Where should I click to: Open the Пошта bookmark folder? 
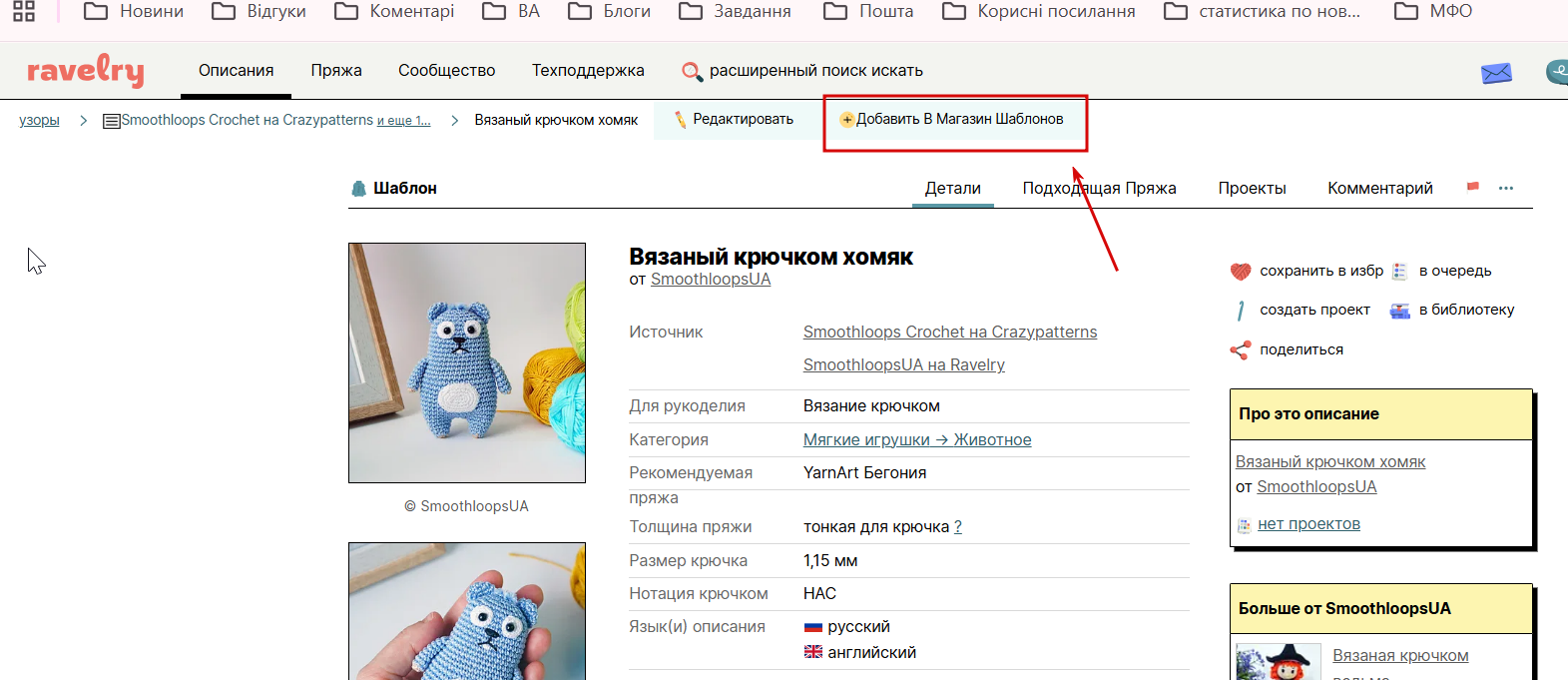point(868,11)
